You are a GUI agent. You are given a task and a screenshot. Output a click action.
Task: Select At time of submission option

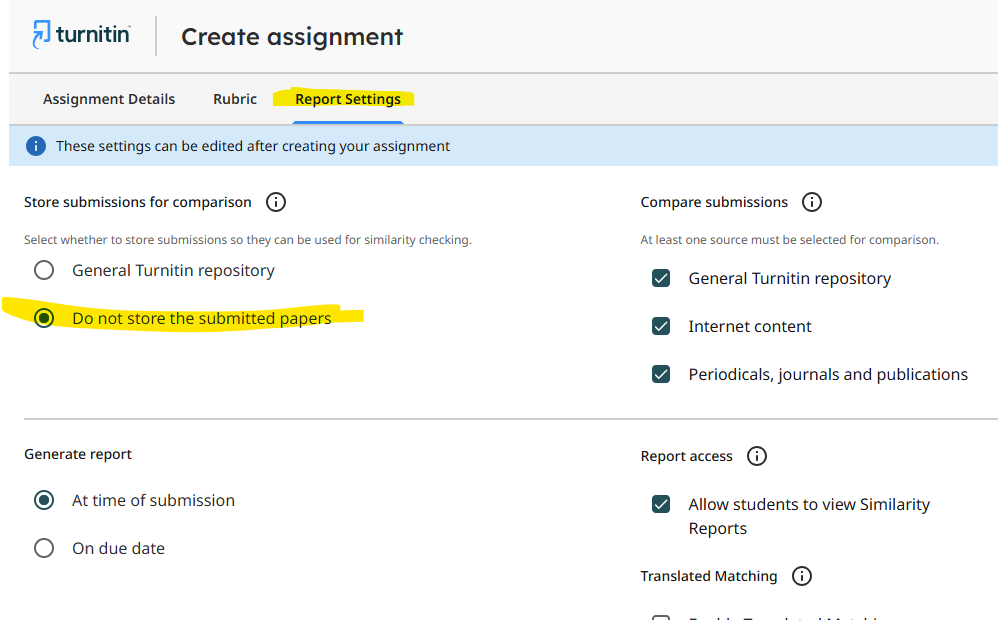pos(44,500)
